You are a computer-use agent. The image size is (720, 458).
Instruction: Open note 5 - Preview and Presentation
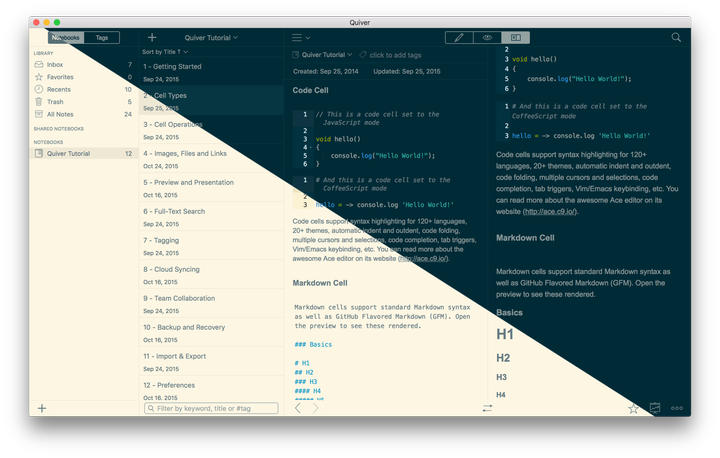(x=211, y=187)
